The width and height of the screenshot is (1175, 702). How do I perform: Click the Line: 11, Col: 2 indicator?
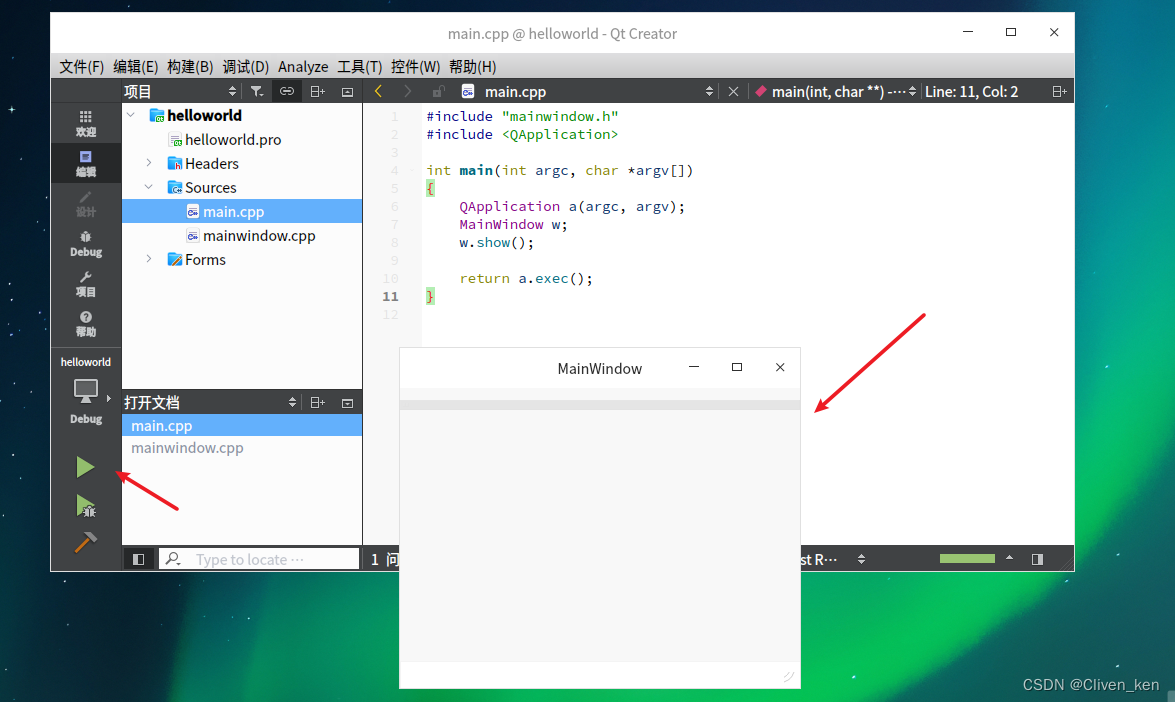[x=971, y=91]
